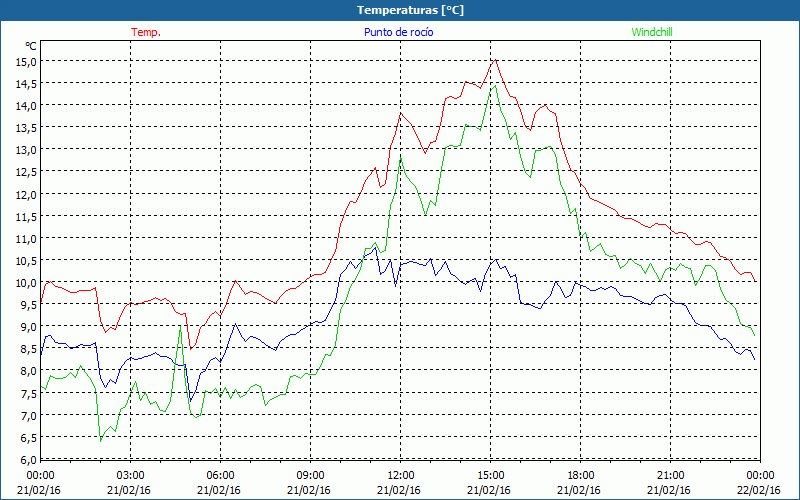Click the 22/02/16 date label
Viewport: 800px width, 500px height.
click(759, 490)
